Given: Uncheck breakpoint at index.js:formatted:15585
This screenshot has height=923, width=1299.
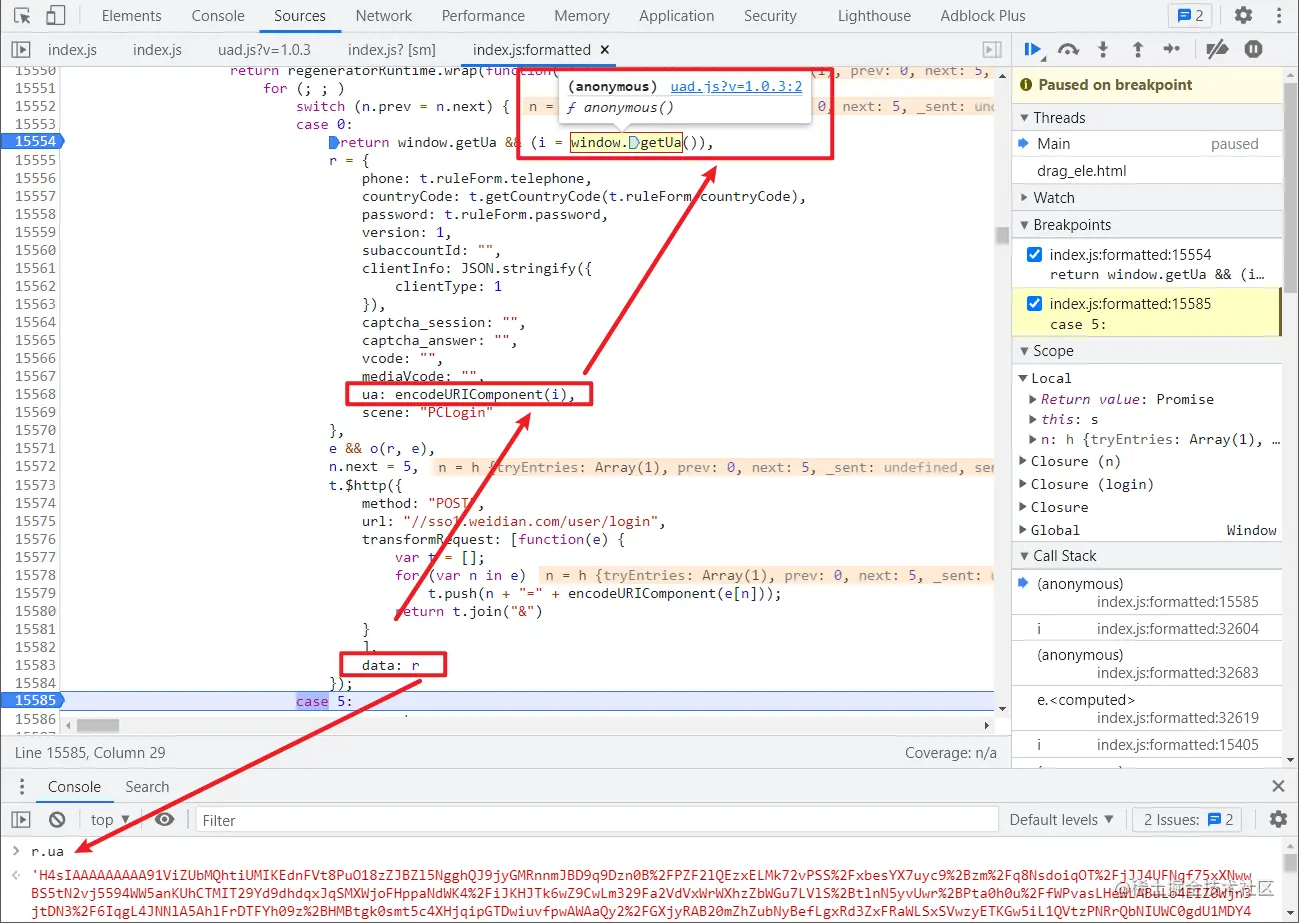Looking at the screenshot, I should [x=1034, y=304].
